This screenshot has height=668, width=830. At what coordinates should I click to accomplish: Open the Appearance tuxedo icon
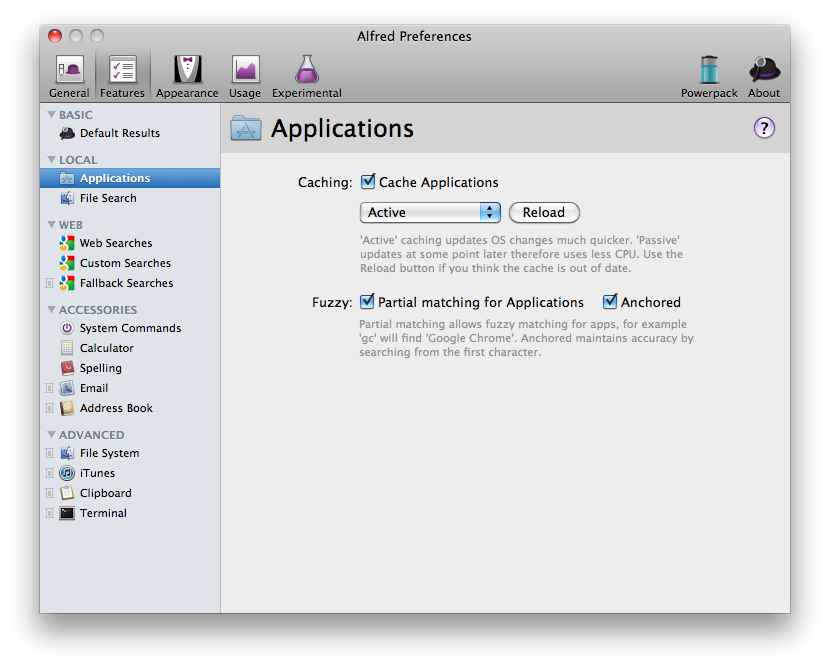click(187, 69)
